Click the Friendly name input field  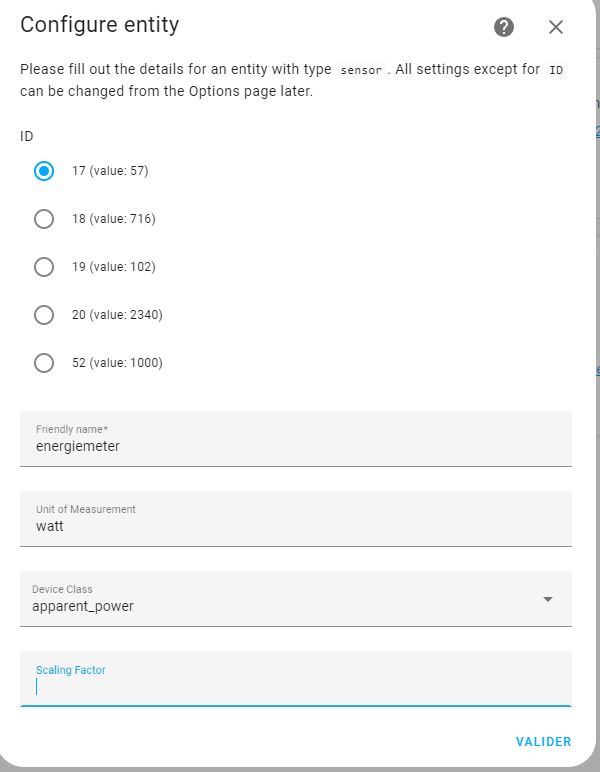point(296,439)
